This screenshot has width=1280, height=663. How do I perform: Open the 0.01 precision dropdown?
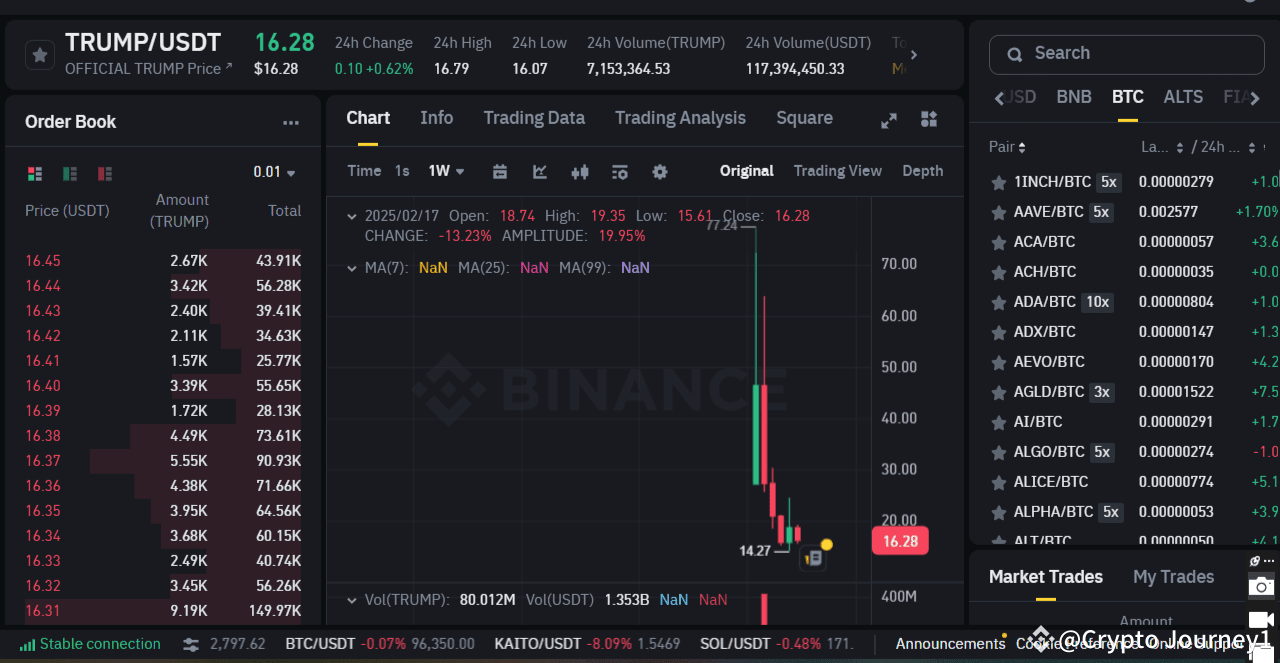click(273, 171)
